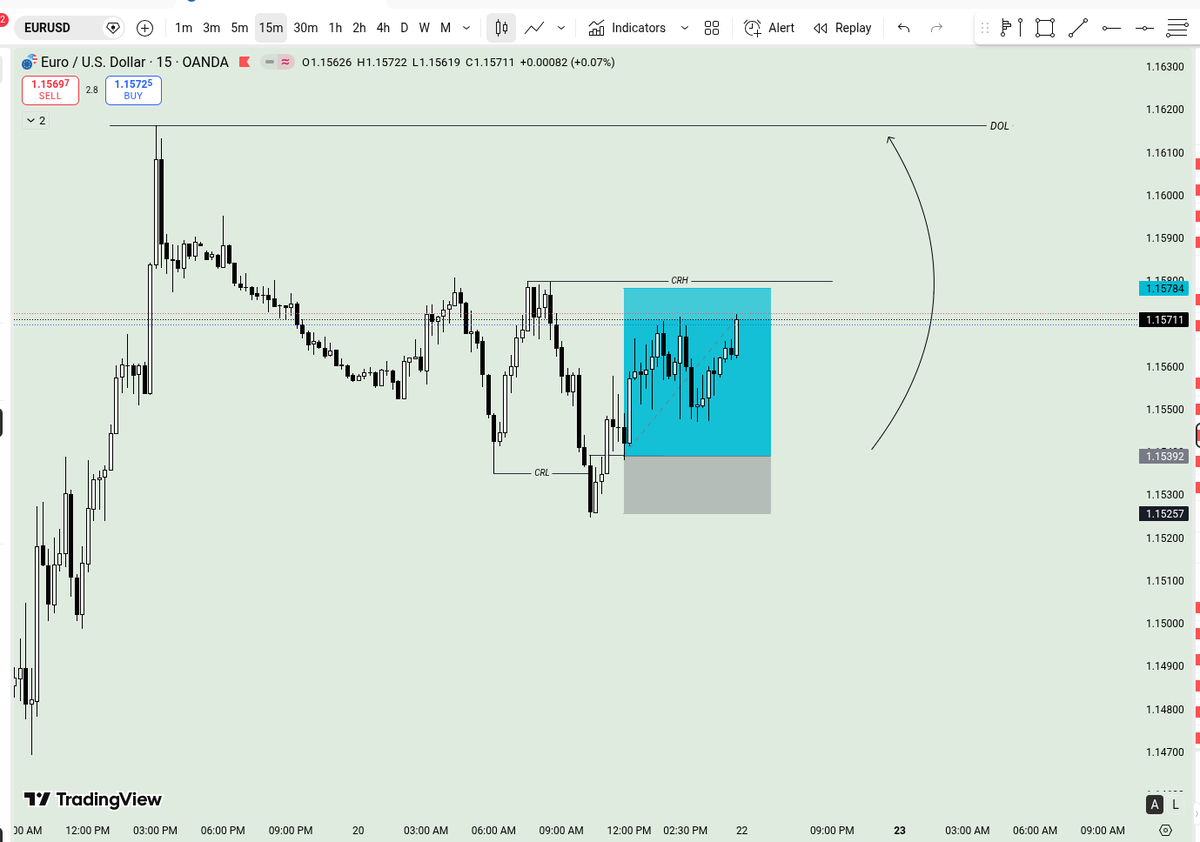Click the red flag icon beside OANDA
Viewport: 1200px width, 842px height.
244,62
